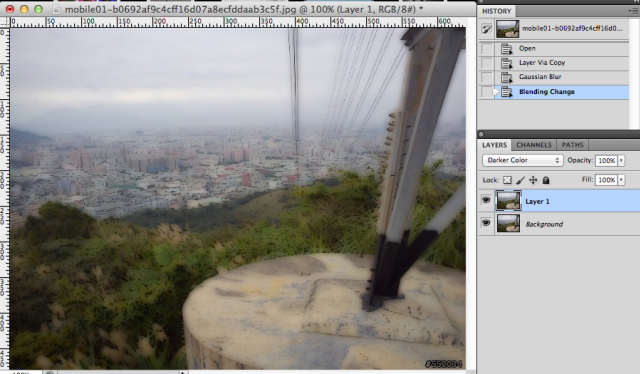Click the document title proxy icon
The height and width of the screenshot is (374, 640).
(56, 9)
